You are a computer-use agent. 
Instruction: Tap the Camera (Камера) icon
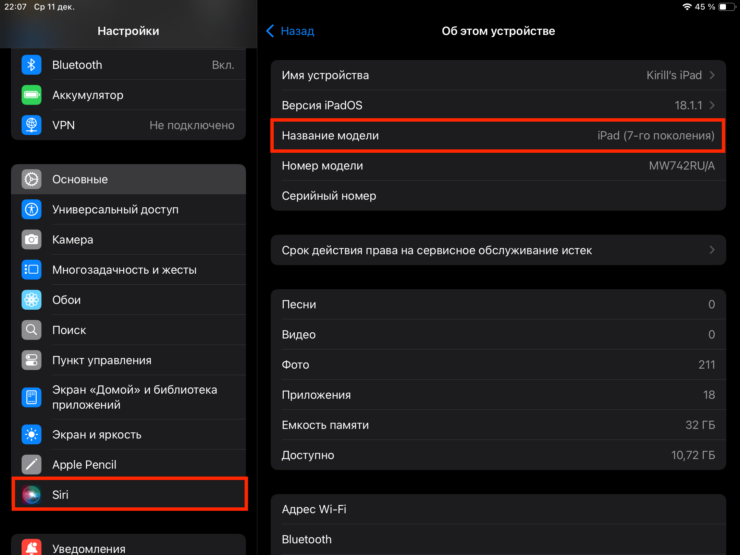32,240
